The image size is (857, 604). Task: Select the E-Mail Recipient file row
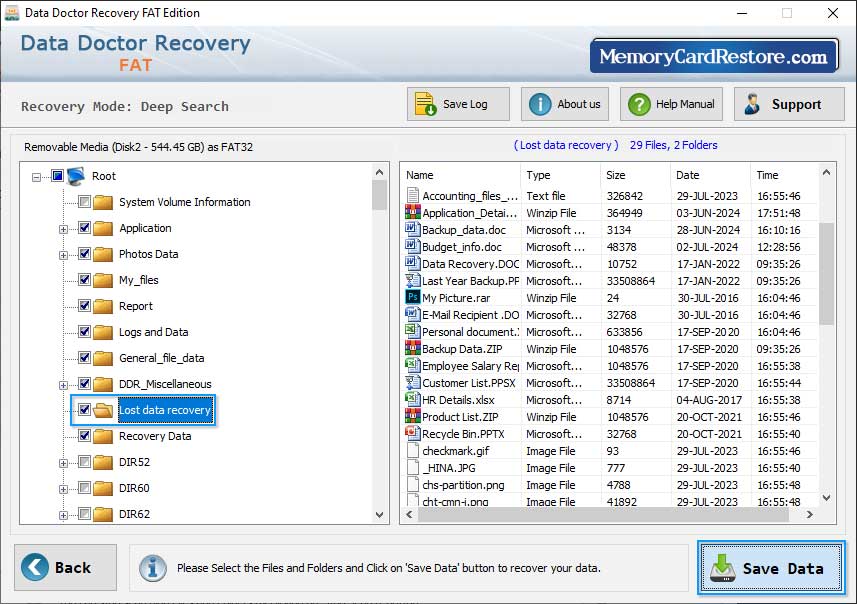tap(611, 315)
